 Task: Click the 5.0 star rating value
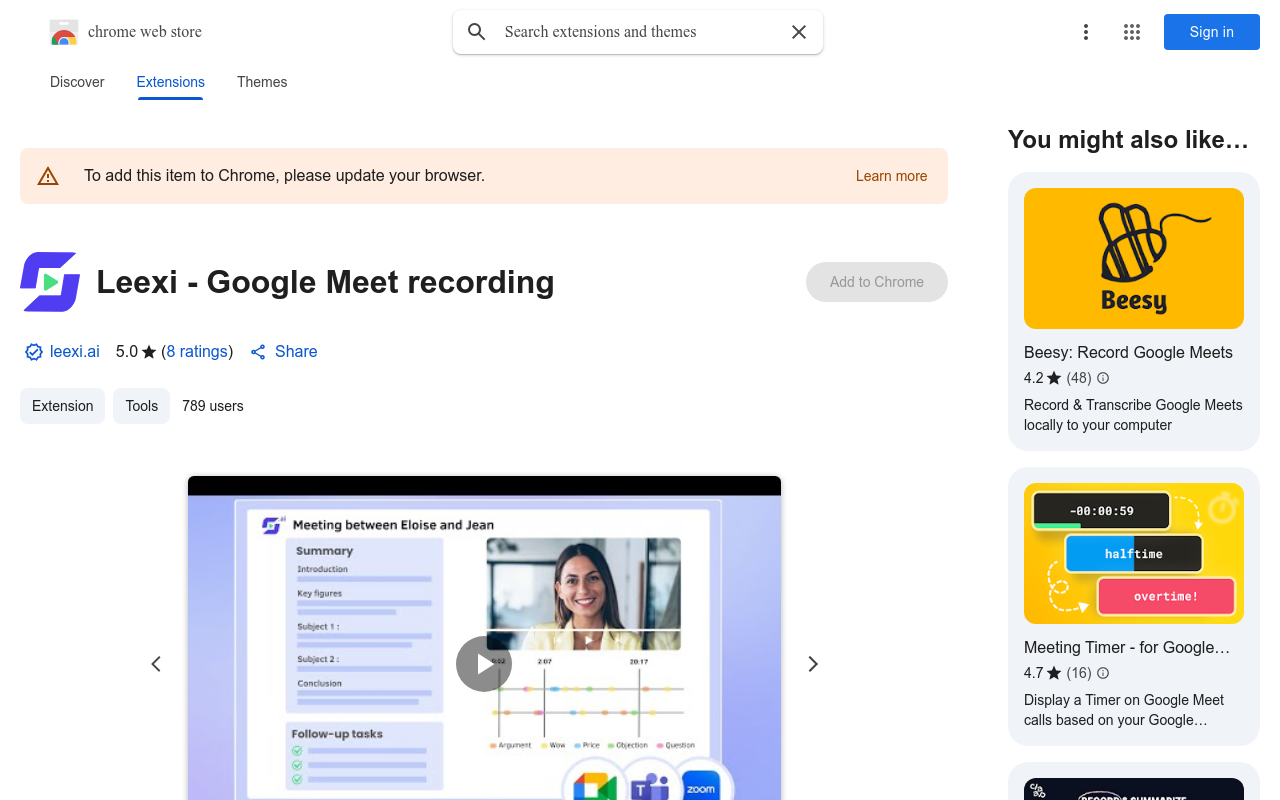[x=127, y=352]
